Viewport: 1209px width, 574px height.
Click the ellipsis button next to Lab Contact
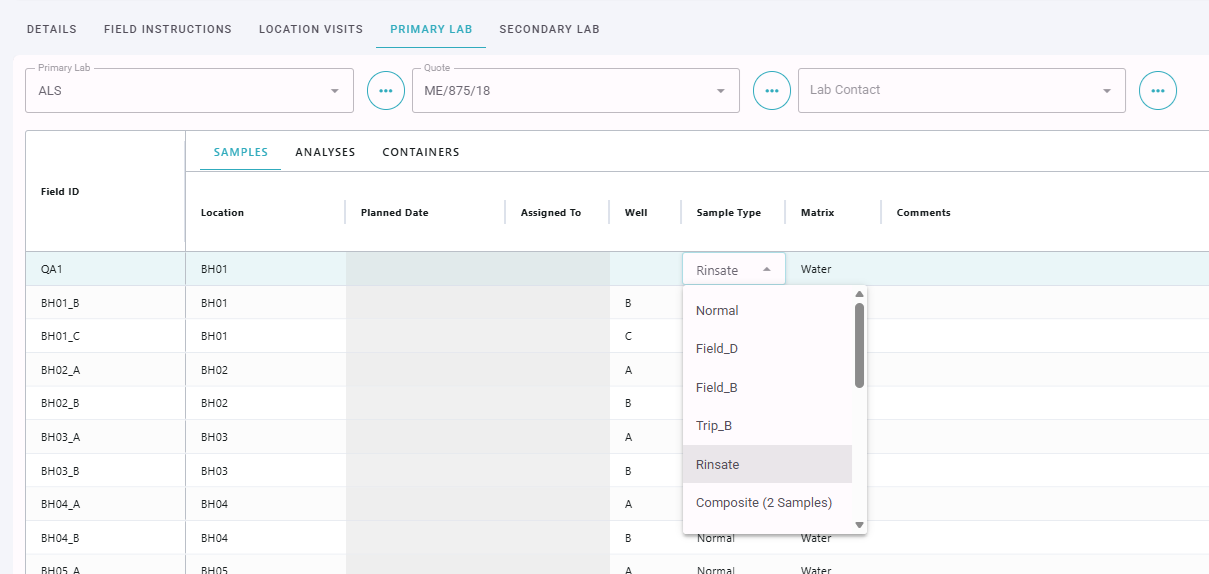1158,91
